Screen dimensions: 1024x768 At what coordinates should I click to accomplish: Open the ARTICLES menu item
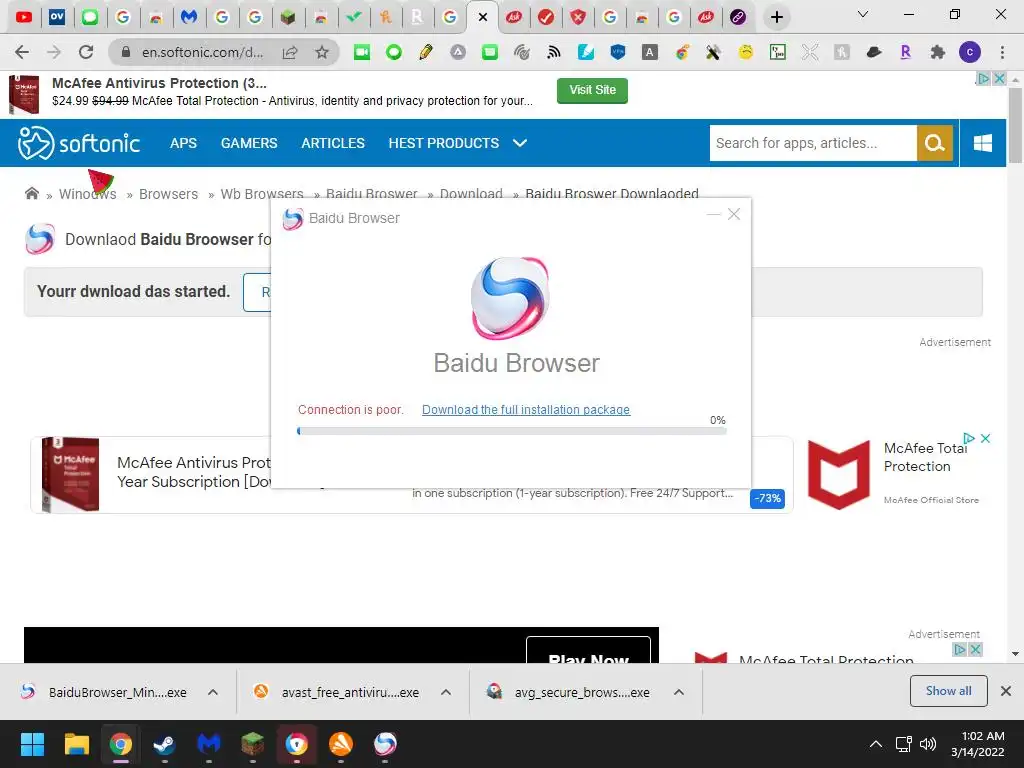333,143
